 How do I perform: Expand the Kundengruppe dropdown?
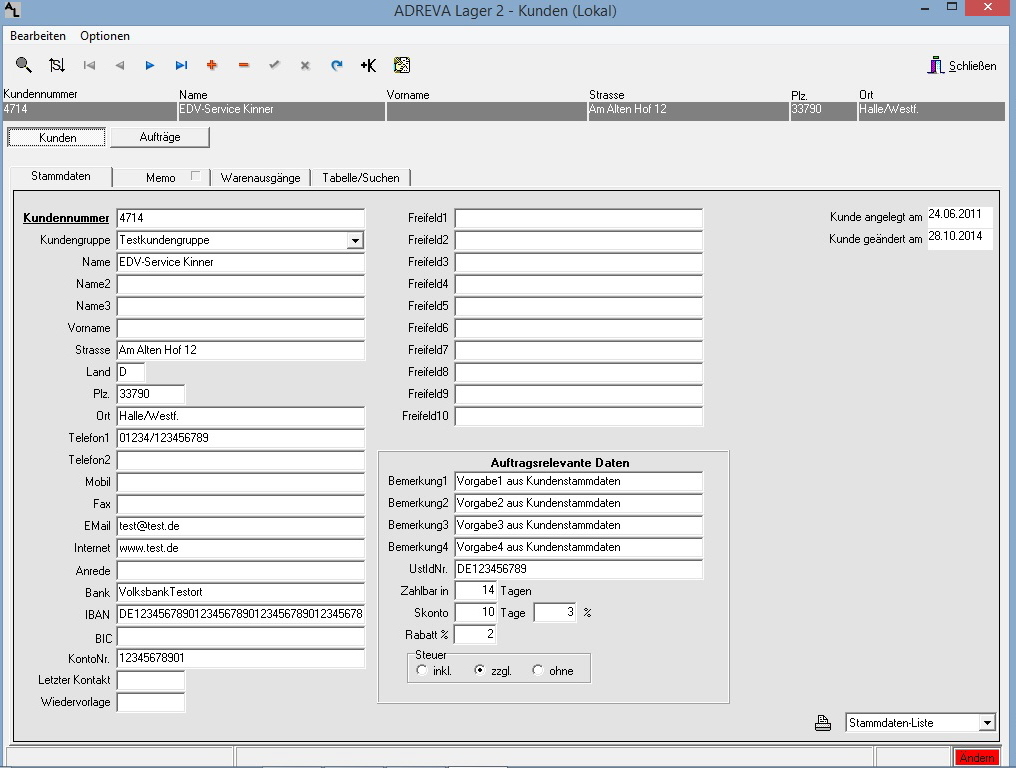(x=355, y=240)
